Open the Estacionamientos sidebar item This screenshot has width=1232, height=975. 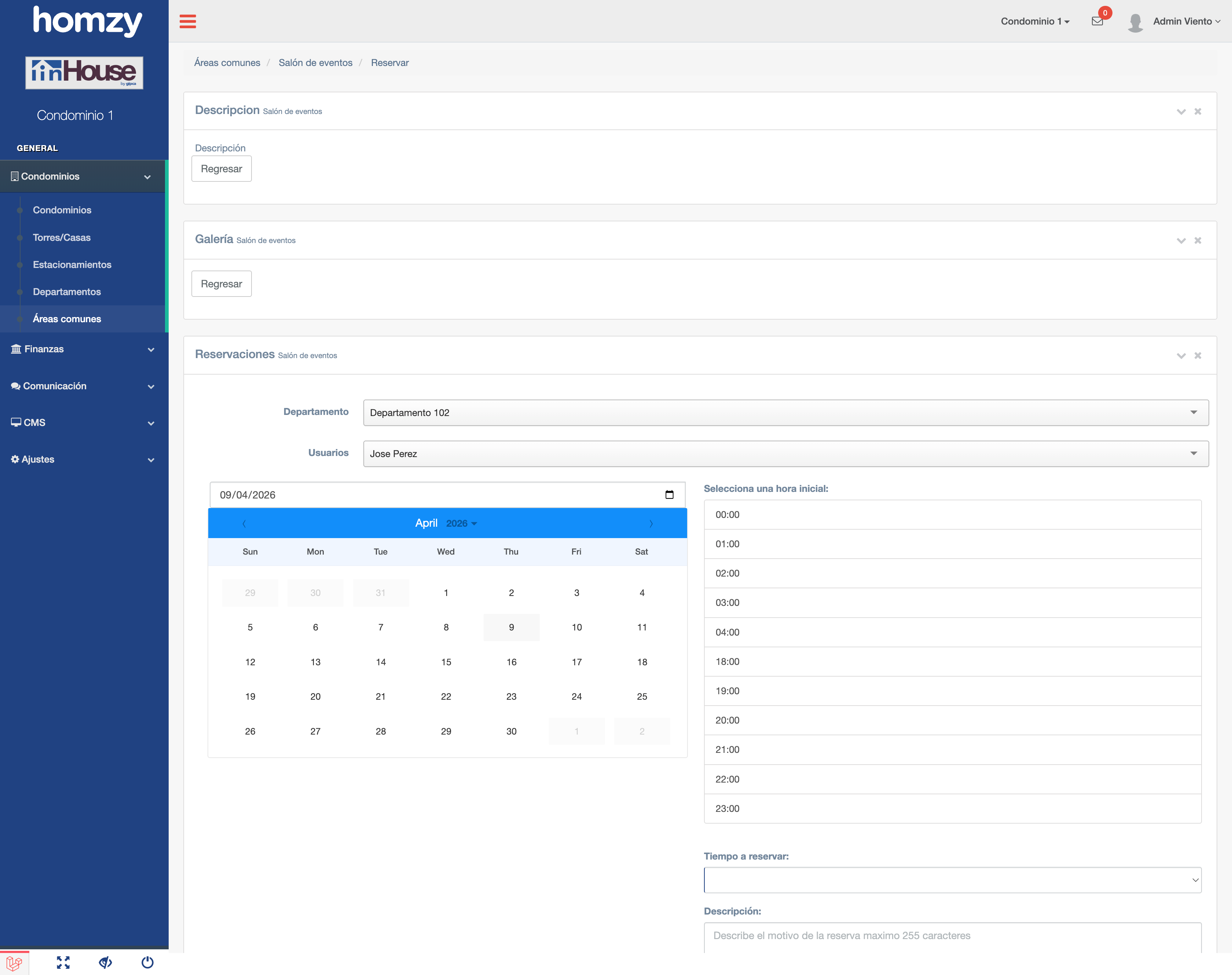pyautogui.click(x=72, y=265)
